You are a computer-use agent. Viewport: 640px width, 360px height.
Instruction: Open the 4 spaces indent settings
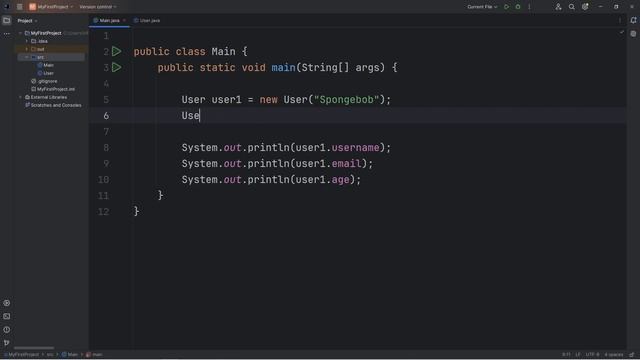pyautogui.click(x=613, y=355)
